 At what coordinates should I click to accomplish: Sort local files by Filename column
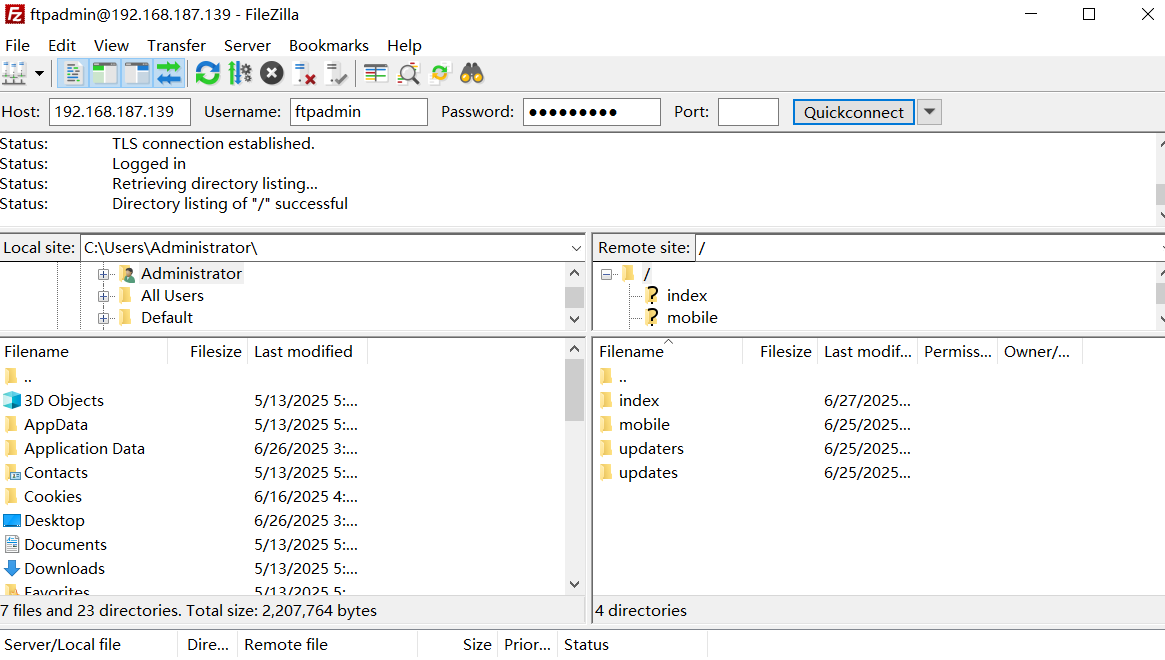pyautogui.click(x=84, y=352)
